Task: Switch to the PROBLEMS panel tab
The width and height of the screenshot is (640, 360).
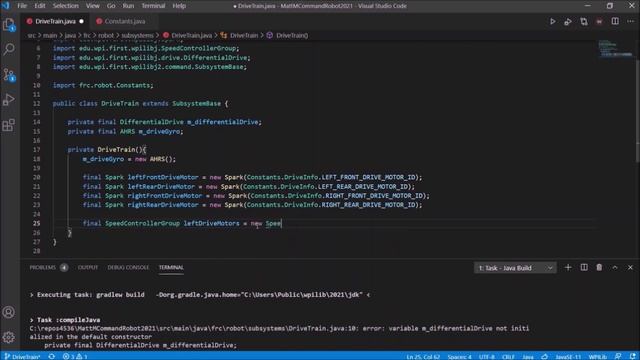Action: coord(48,267)
